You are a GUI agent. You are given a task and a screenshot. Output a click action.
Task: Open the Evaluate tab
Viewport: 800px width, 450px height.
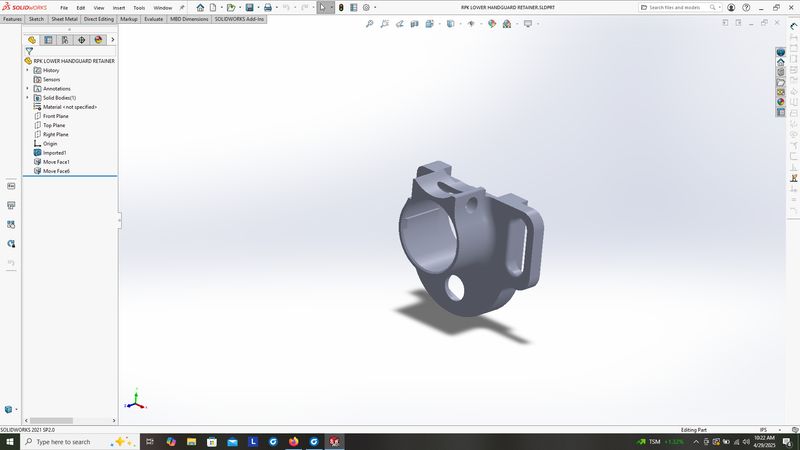click(154, 19)
